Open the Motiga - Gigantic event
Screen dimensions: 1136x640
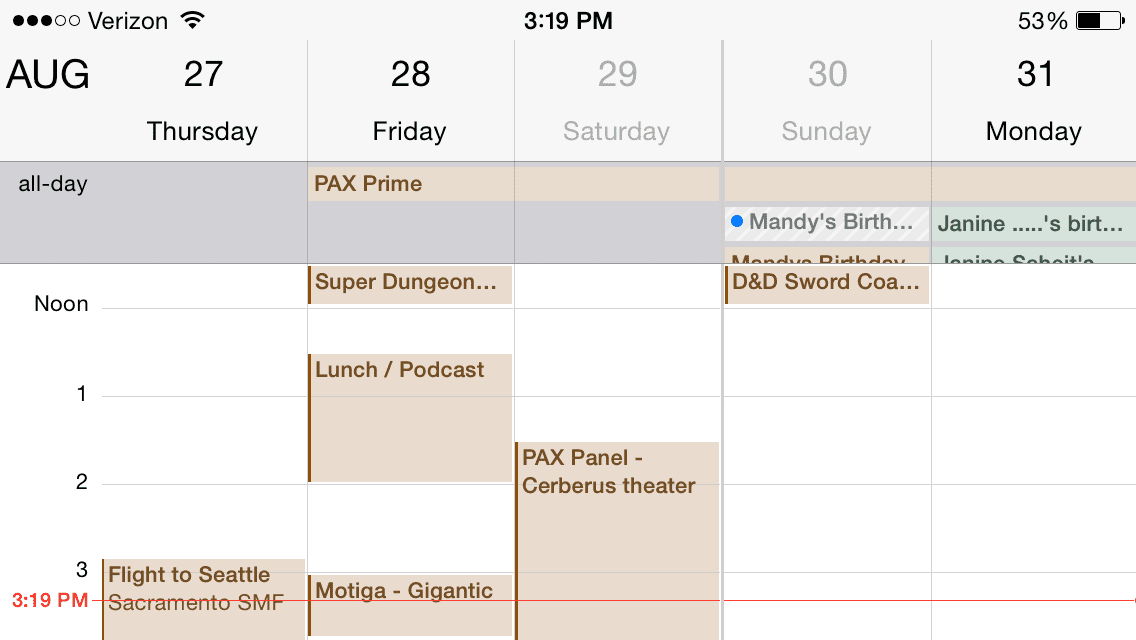[x=410, y=605]
